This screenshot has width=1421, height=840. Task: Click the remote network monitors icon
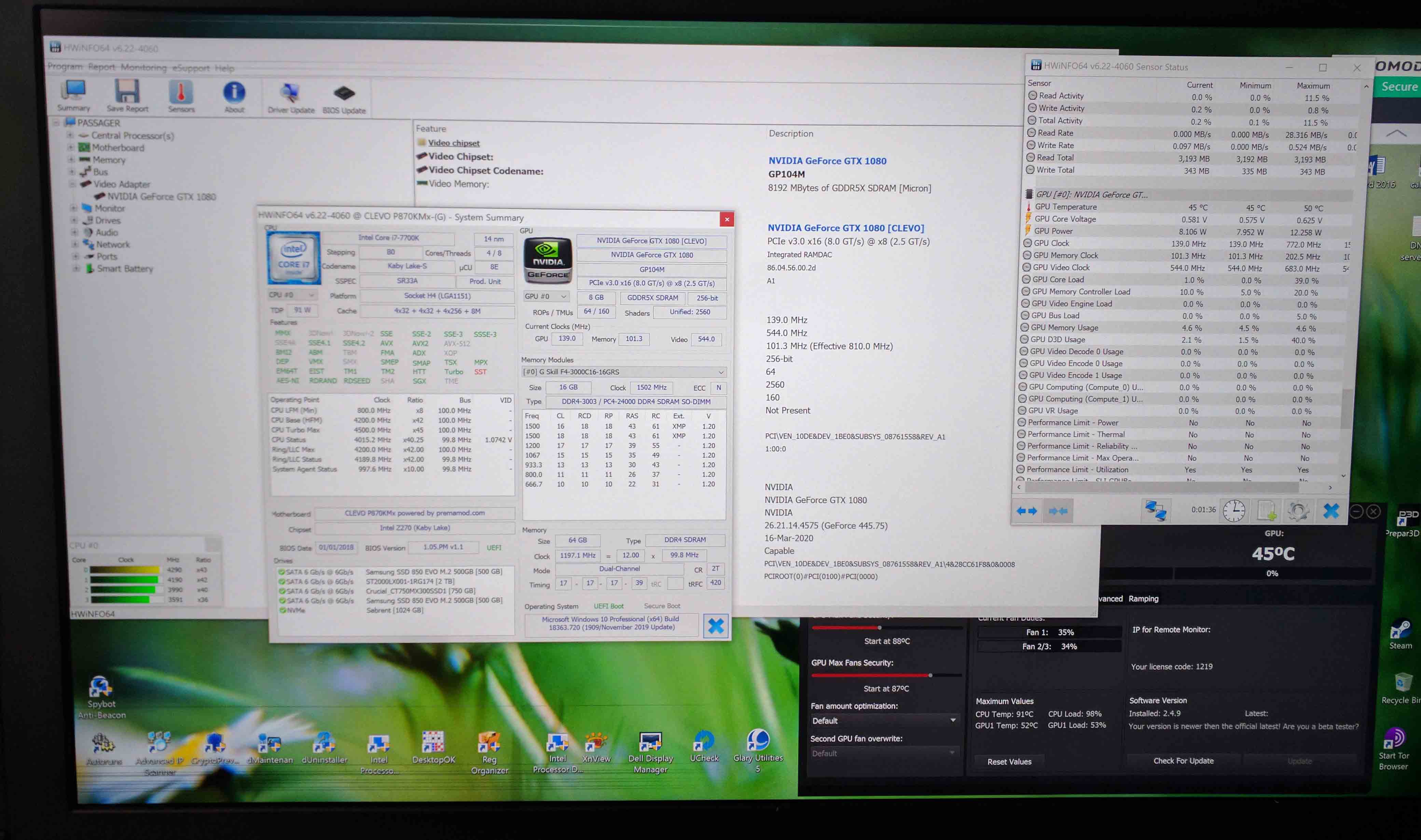[1156, 510]
